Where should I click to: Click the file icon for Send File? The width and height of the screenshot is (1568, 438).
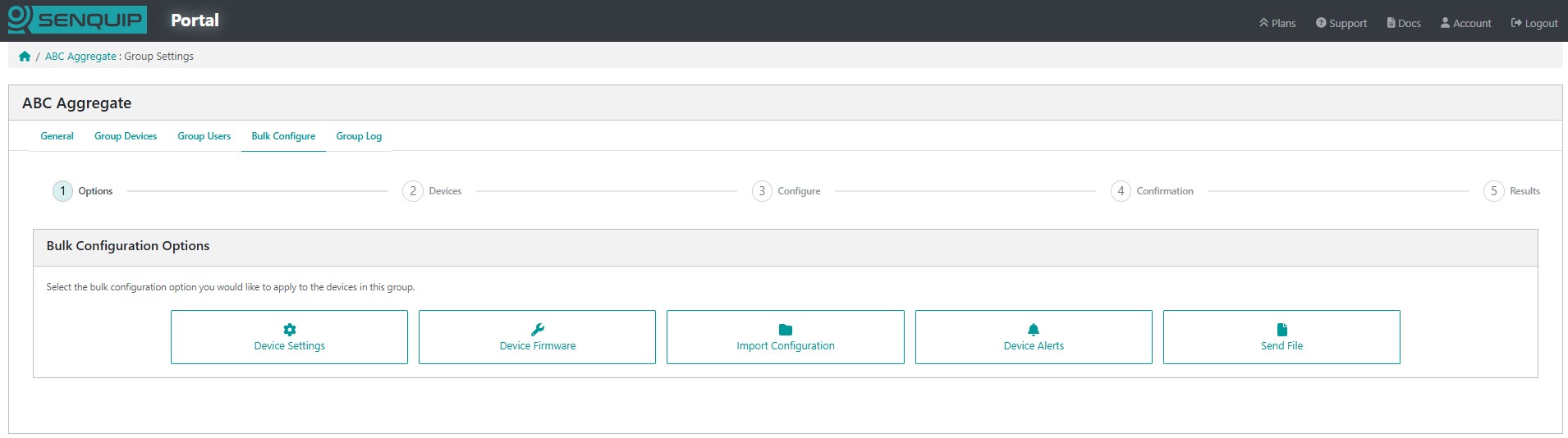click(1281, 330)
